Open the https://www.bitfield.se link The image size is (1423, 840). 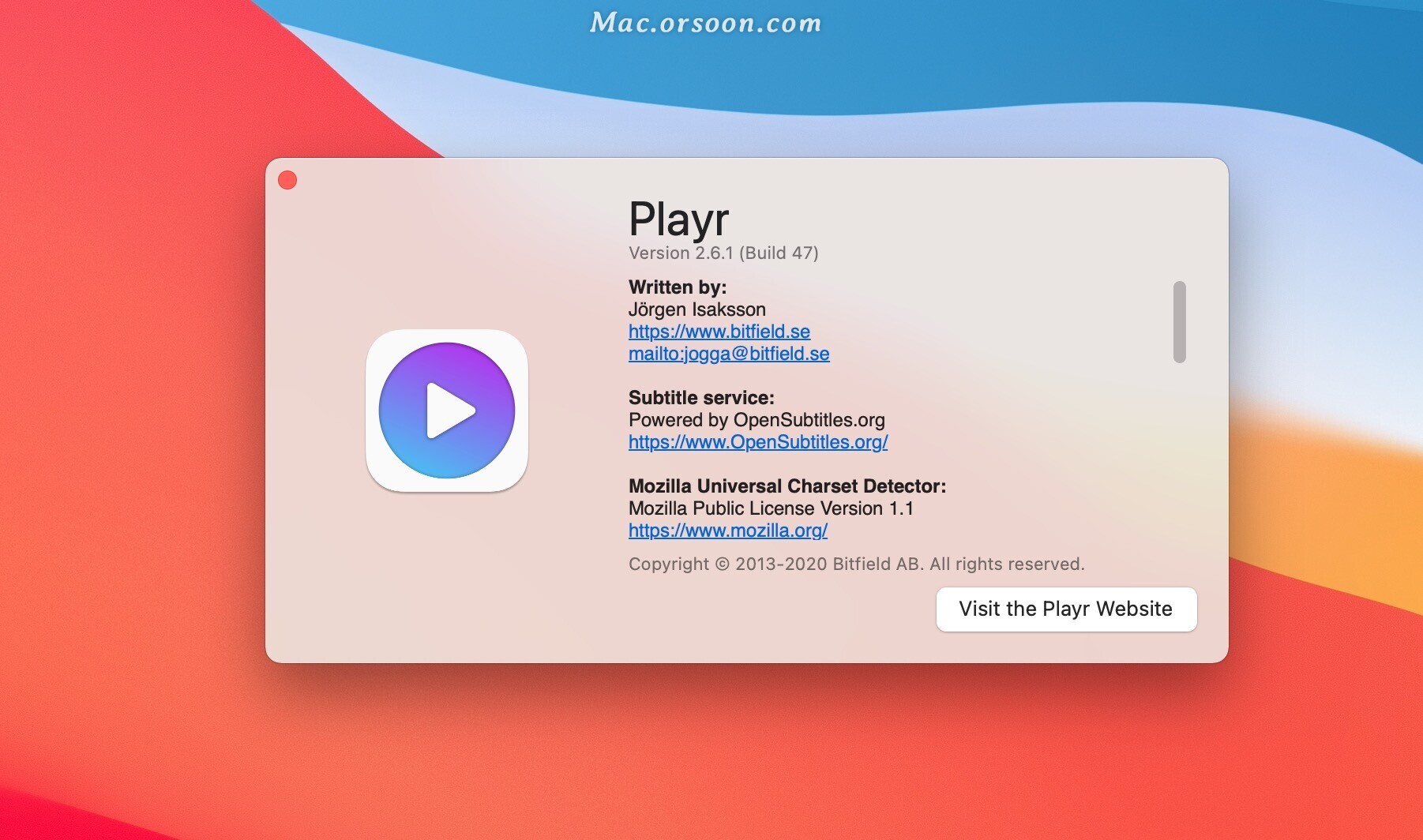[x=719, y=332]
